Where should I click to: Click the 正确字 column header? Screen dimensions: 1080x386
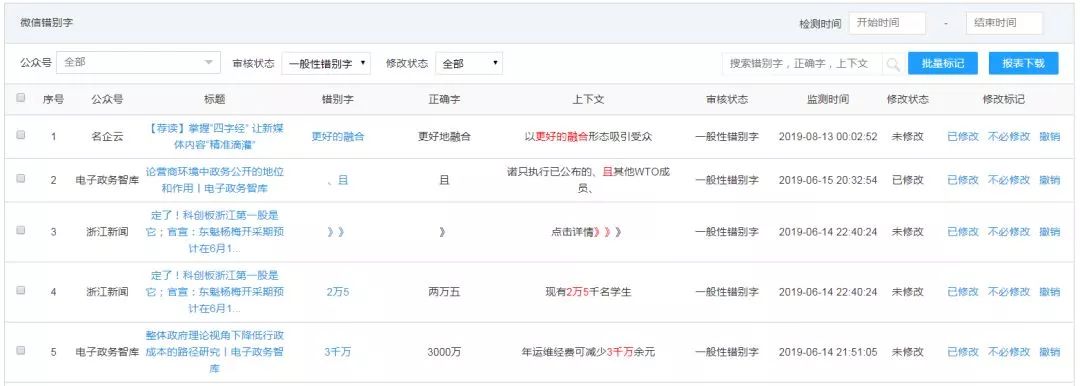(x=445, y=99)
